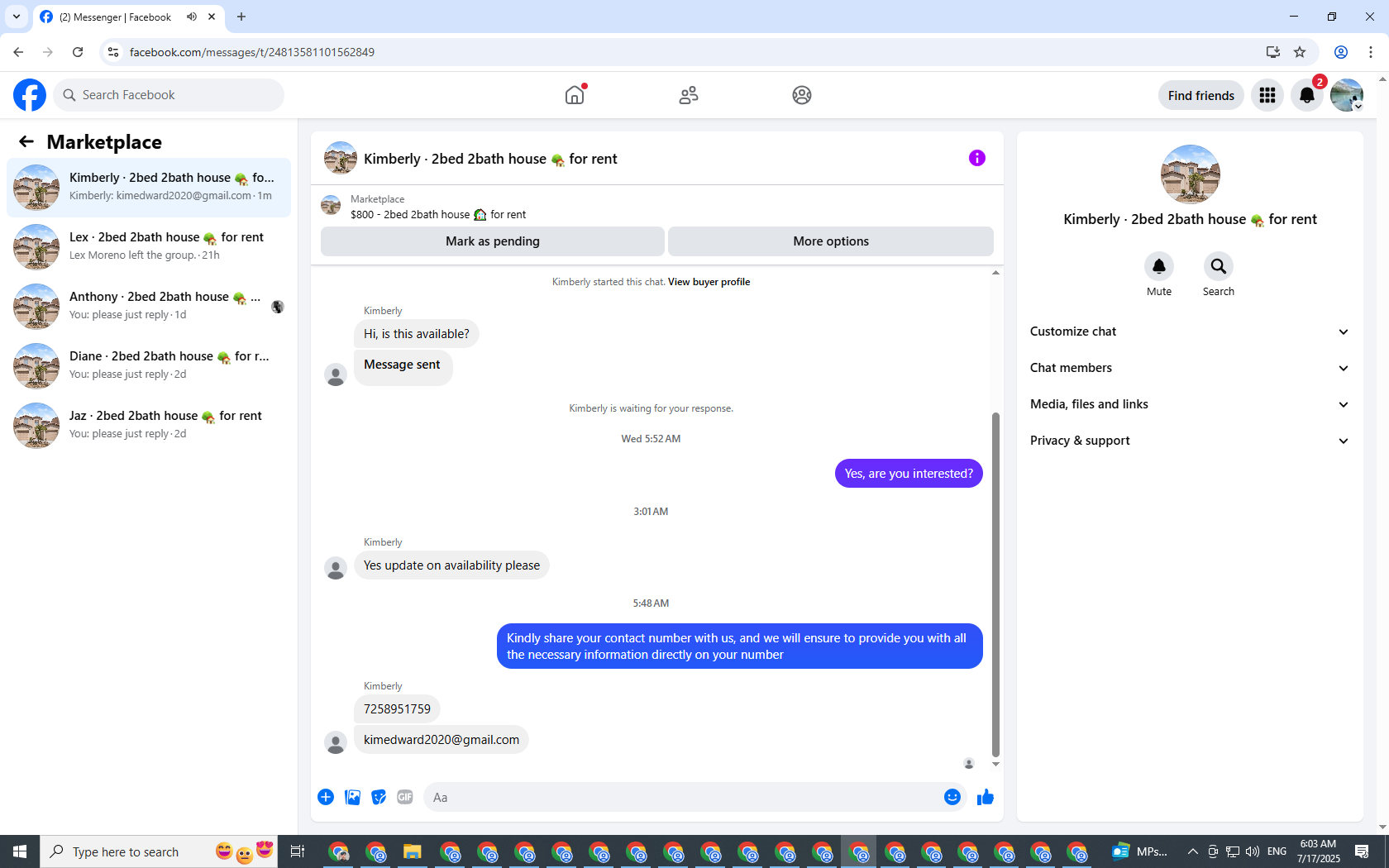This screenshot has height=868, width=1389.
Task: Open the Notifications bell with badge
Action: click(x=1307, y=95)
